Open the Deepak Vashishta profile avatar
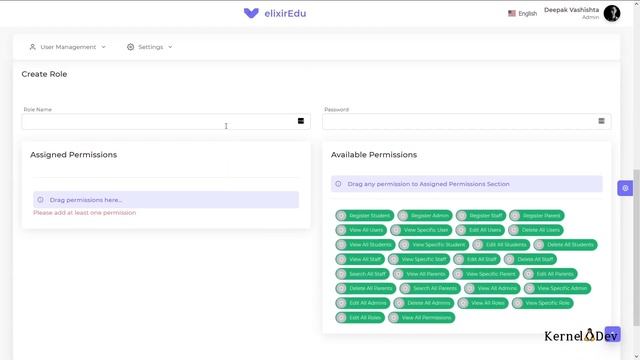 pyautogui.click(x=612, y=13)
